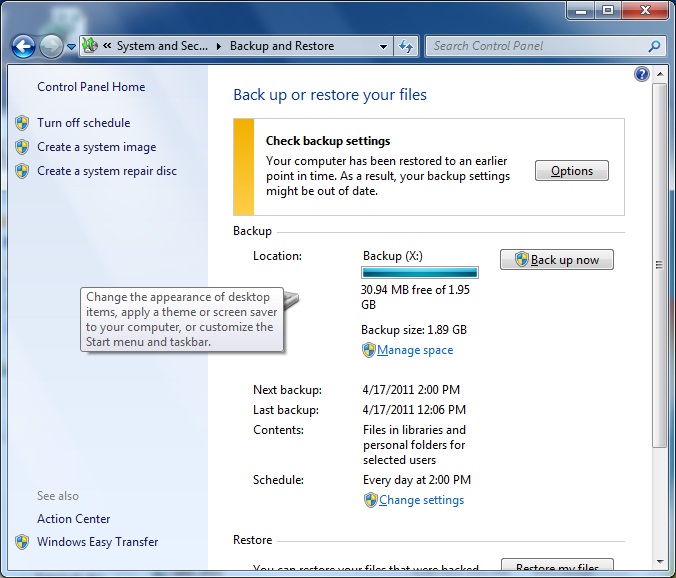
Task: Click the Backup (X:) disk space bar
Action: (x=419, y=272)
